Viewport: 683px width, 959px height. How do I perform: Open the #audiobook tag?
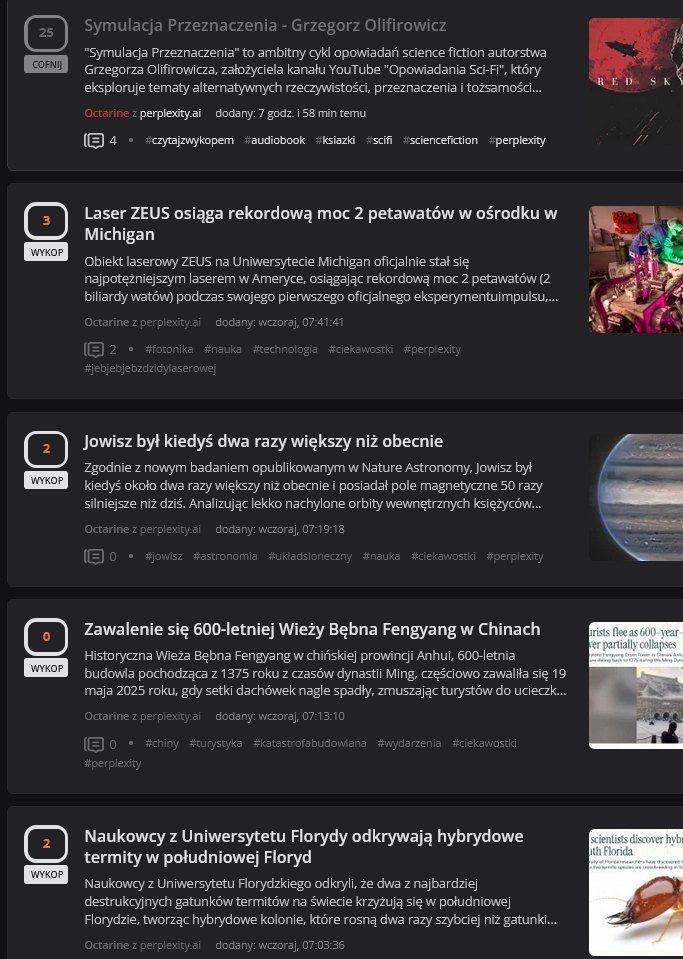tap(275, 141)
